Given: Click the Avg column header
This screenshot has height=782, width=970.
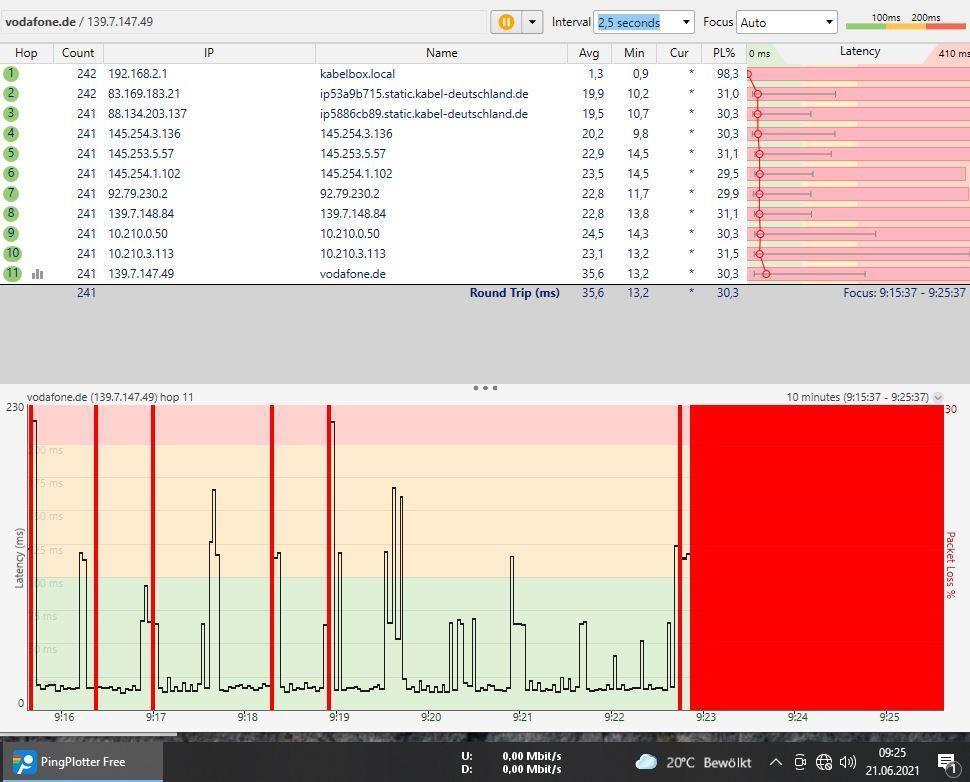Looking at the screenshot, I should tap(589, 53).
